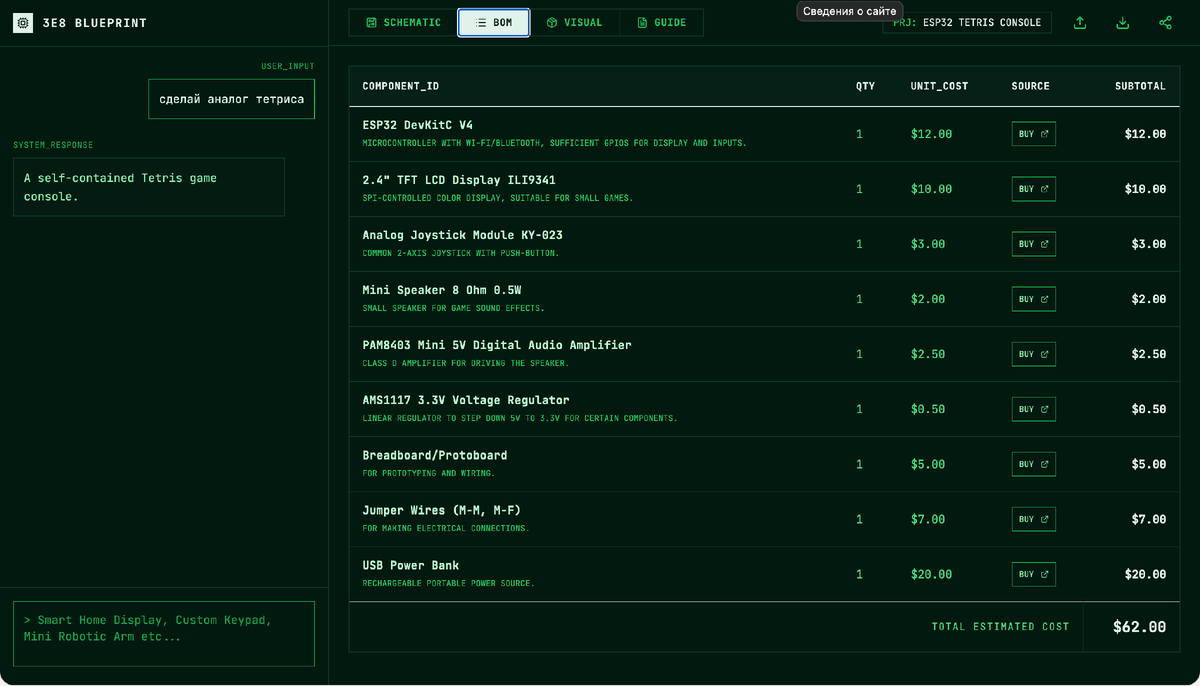This screenshot has width=1200, height=686.
Task: Click the 3E8 BLUEPRINT title text
Action: tap(96, 23)
